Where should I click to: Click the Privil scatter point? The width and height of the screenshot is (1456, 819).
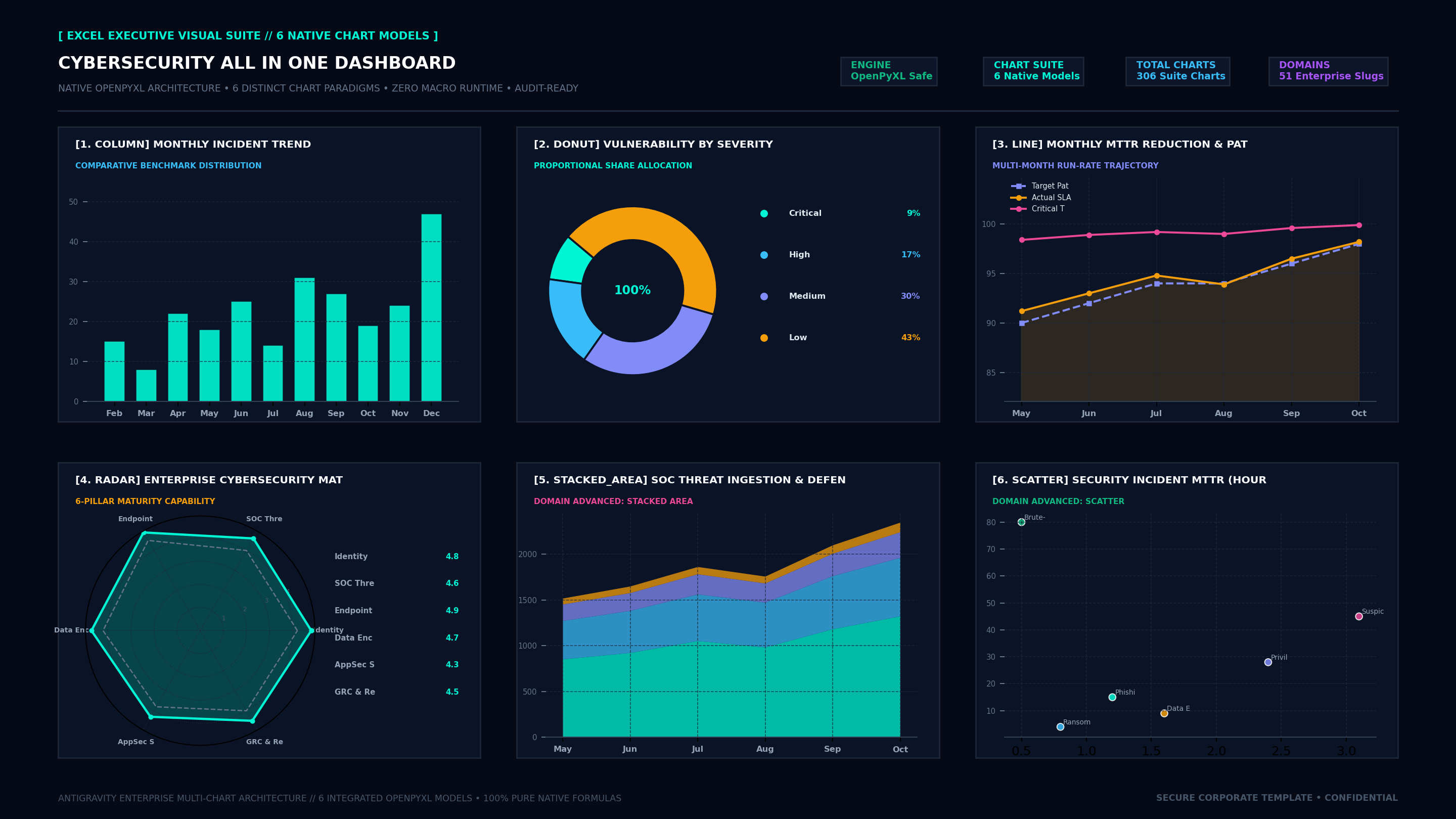(1268, 662)
